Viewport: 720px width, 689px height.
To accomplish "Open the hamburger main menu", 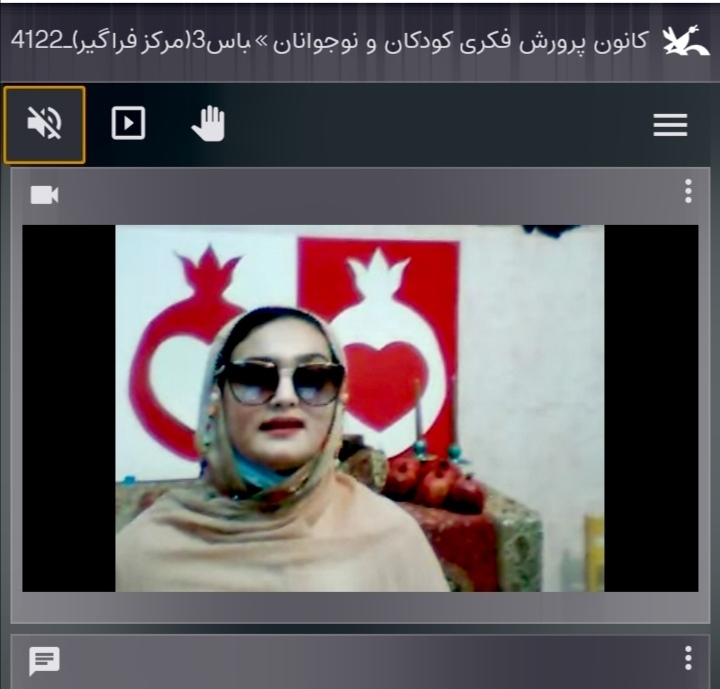I will pyautogui.click(x=669, y=124).
